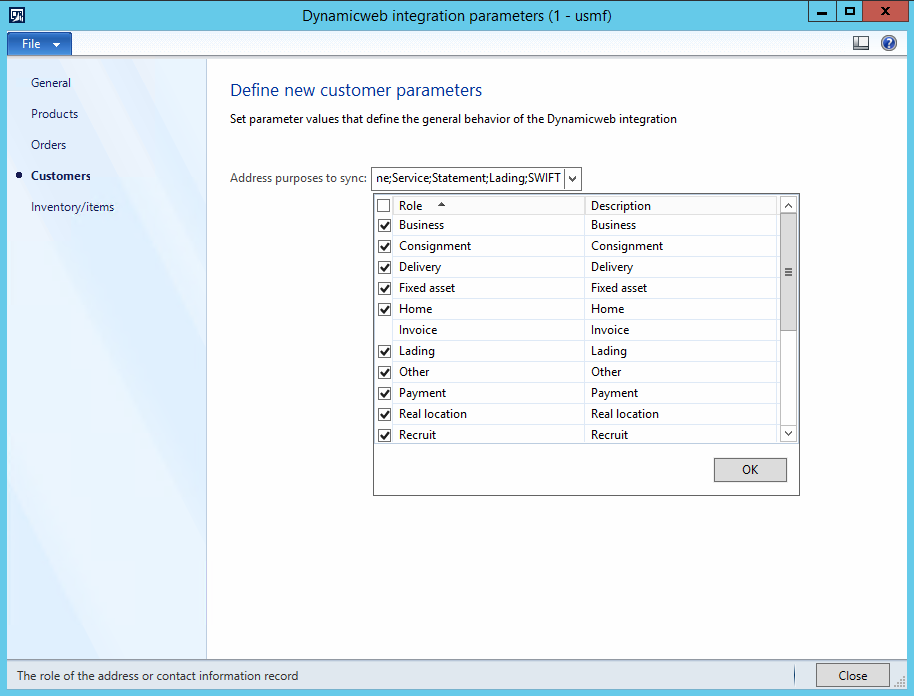Switch to the General section
The image size is (914, 696).
pos(51,83)
